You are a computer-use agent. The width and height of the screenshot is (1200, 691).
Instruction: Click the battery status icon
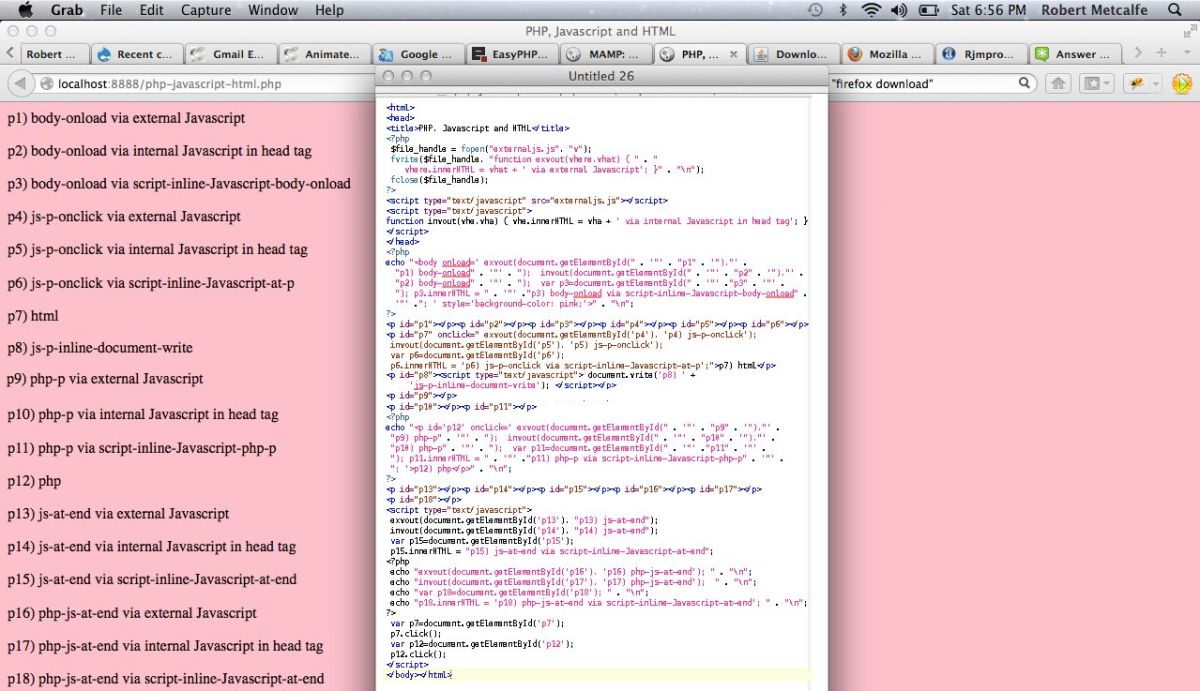click(x=929, y=10)
